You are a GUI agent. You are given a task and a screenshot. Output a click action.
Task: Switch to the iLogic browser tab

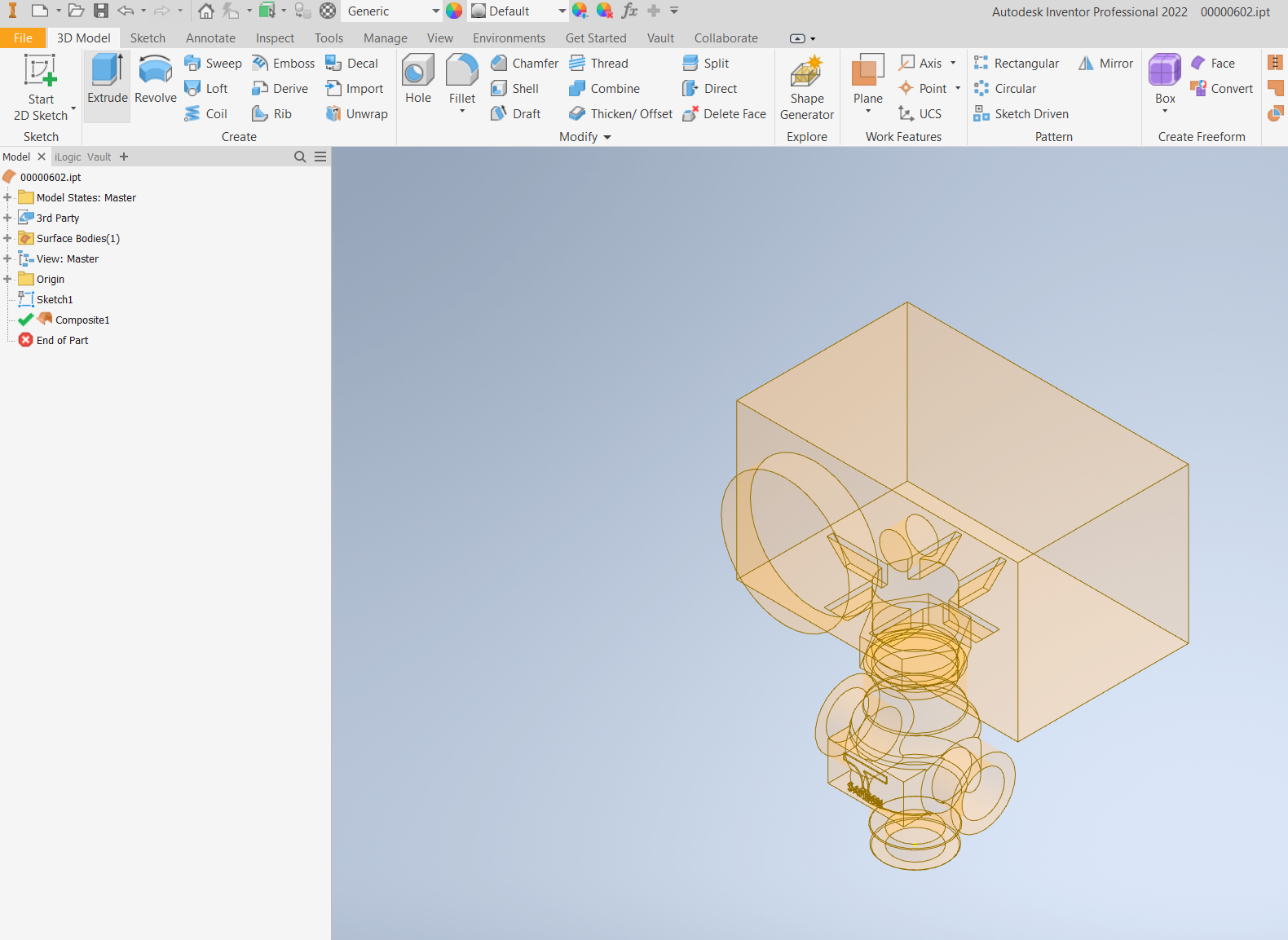(x=68, y=157)
